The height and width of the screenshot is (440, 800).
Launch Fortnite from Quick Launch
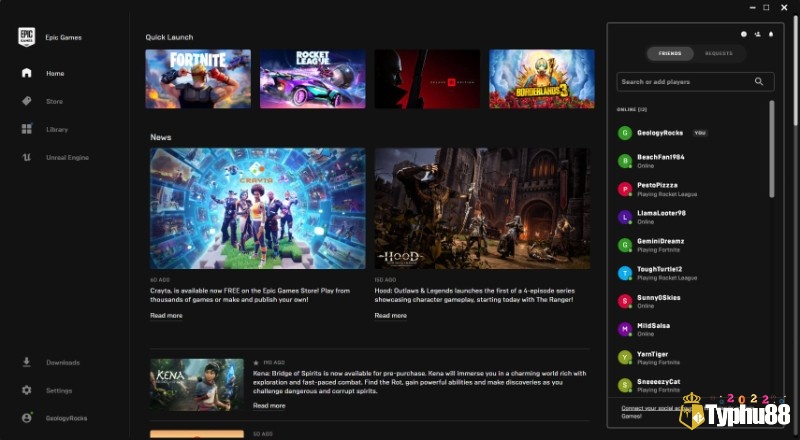198,79
